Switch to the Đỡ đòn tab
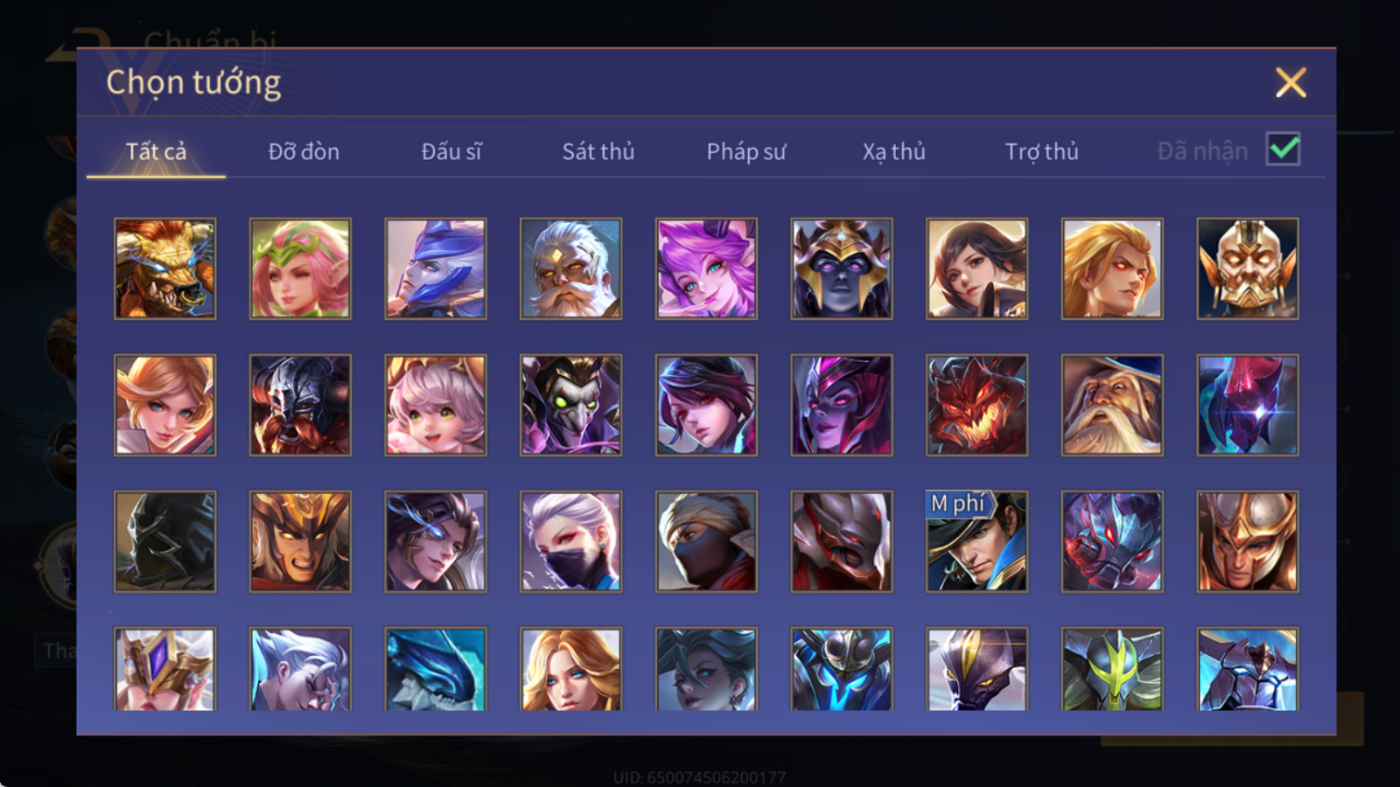This screenshot has height=787, width=1400. (304, 151)
